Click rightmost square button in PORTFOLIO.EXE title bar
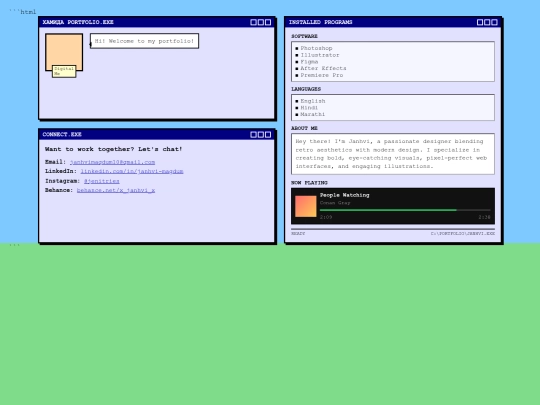Screen dimensions: 540x405 tap(268, 22)
